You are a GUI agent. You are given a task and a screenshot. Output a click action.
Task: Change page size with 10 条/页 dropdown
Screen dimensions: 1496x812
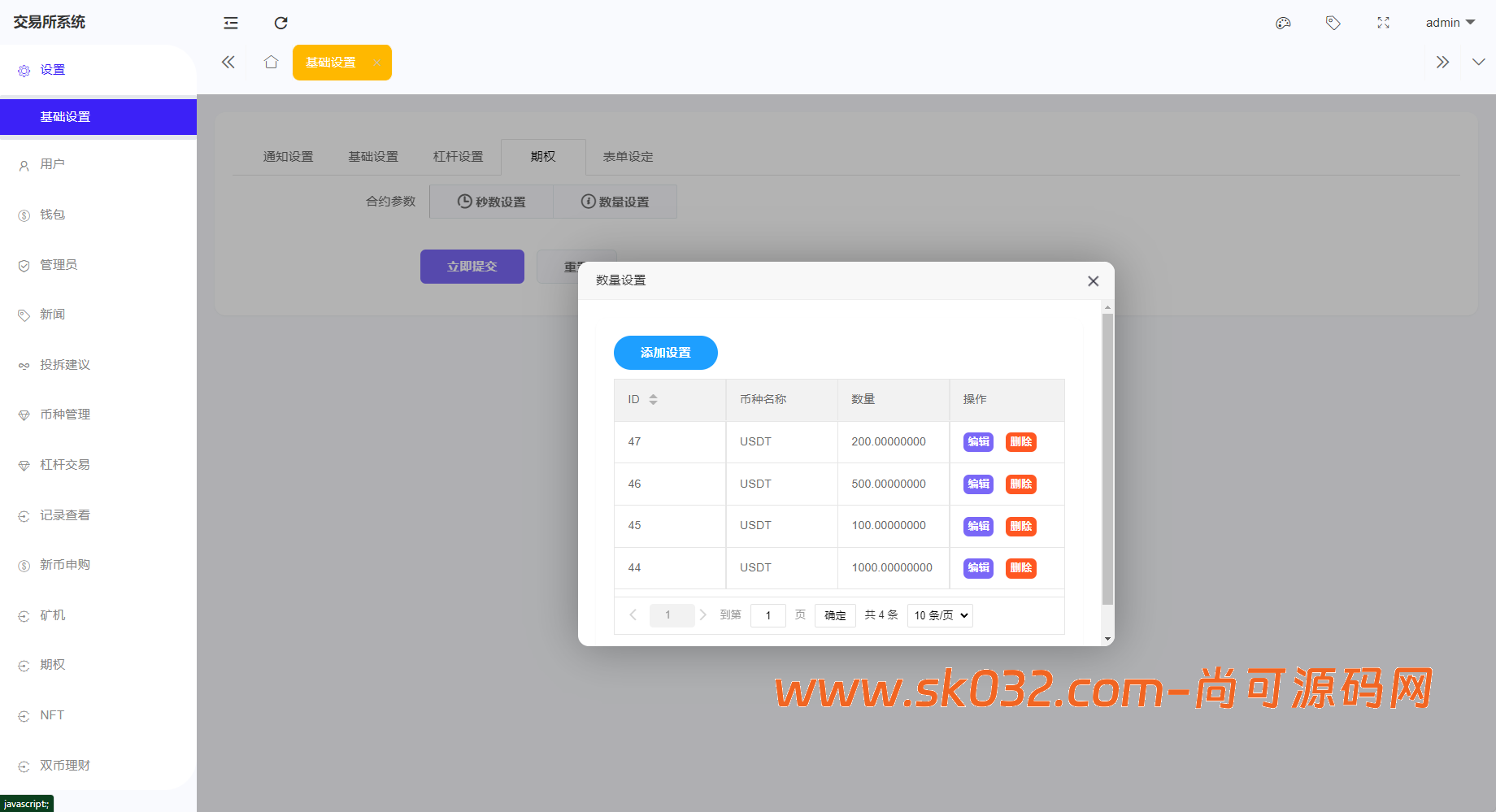click(x=939, y=615)
